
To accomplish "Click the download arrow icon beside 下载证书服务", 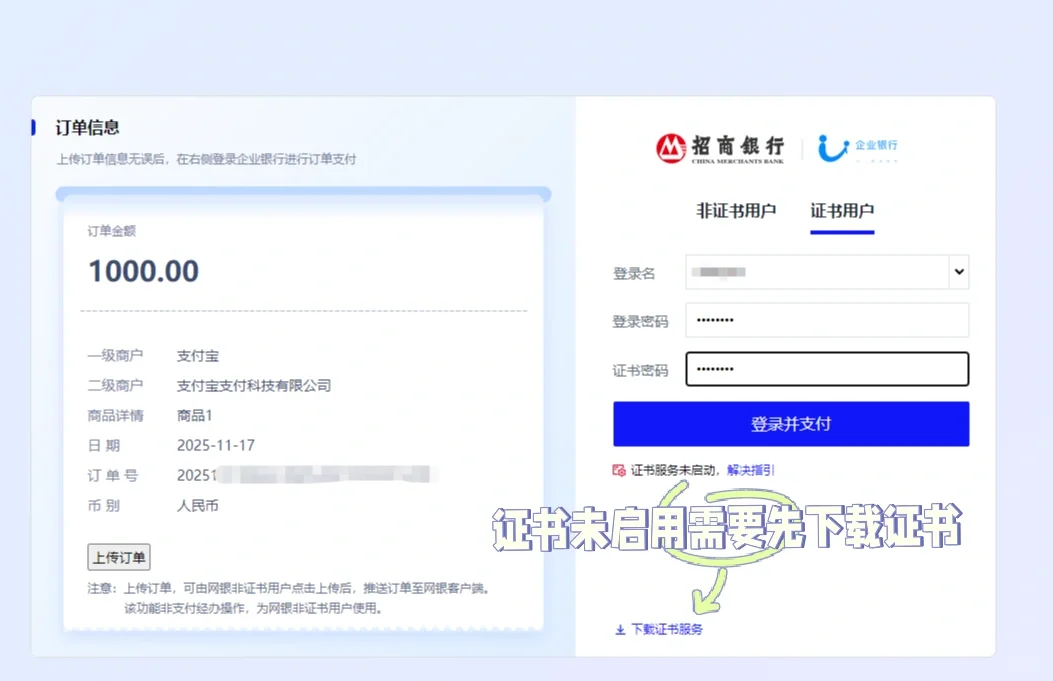I will click(620, 629).
